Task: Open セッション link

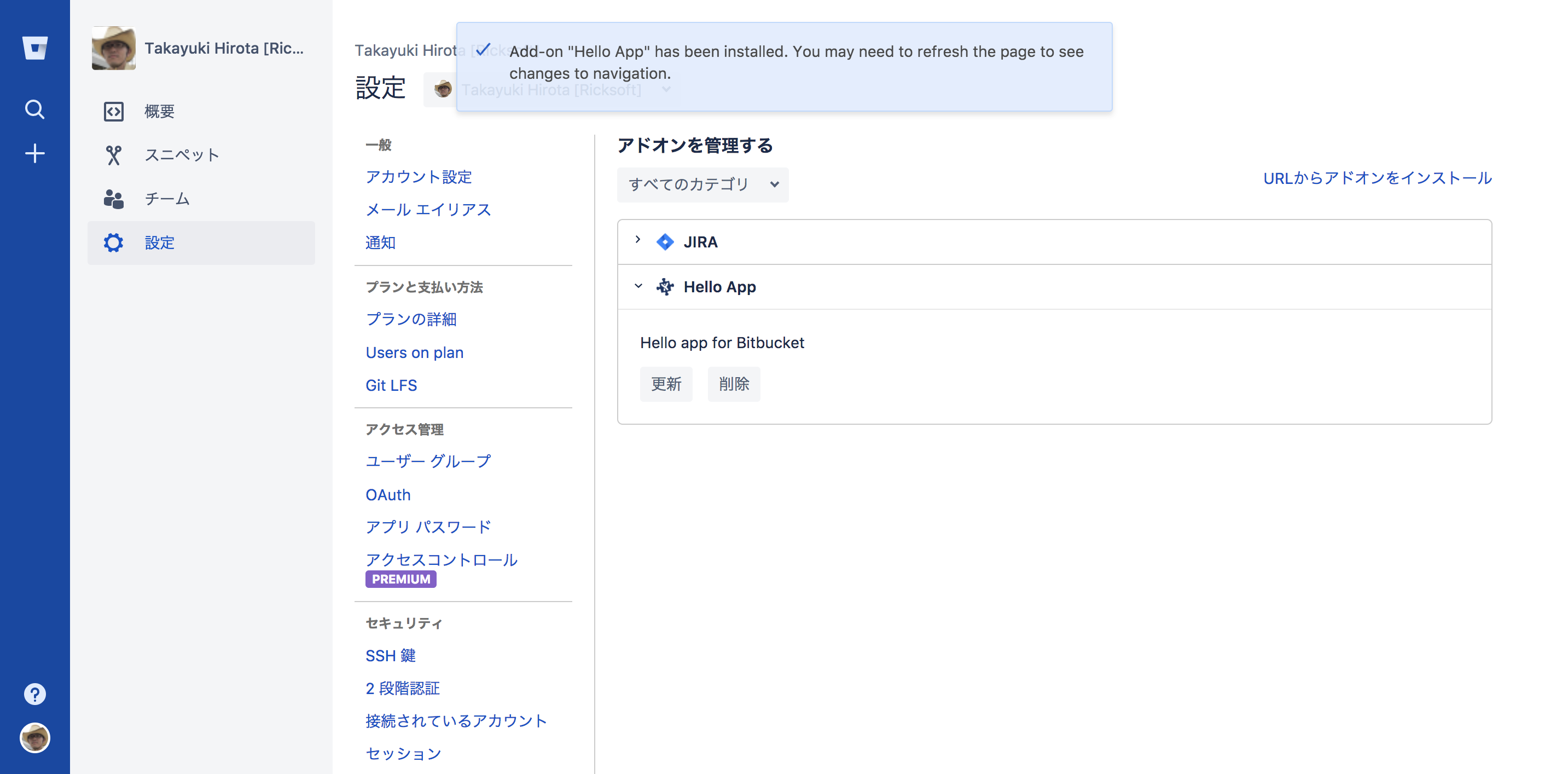Action: point(403,753)
